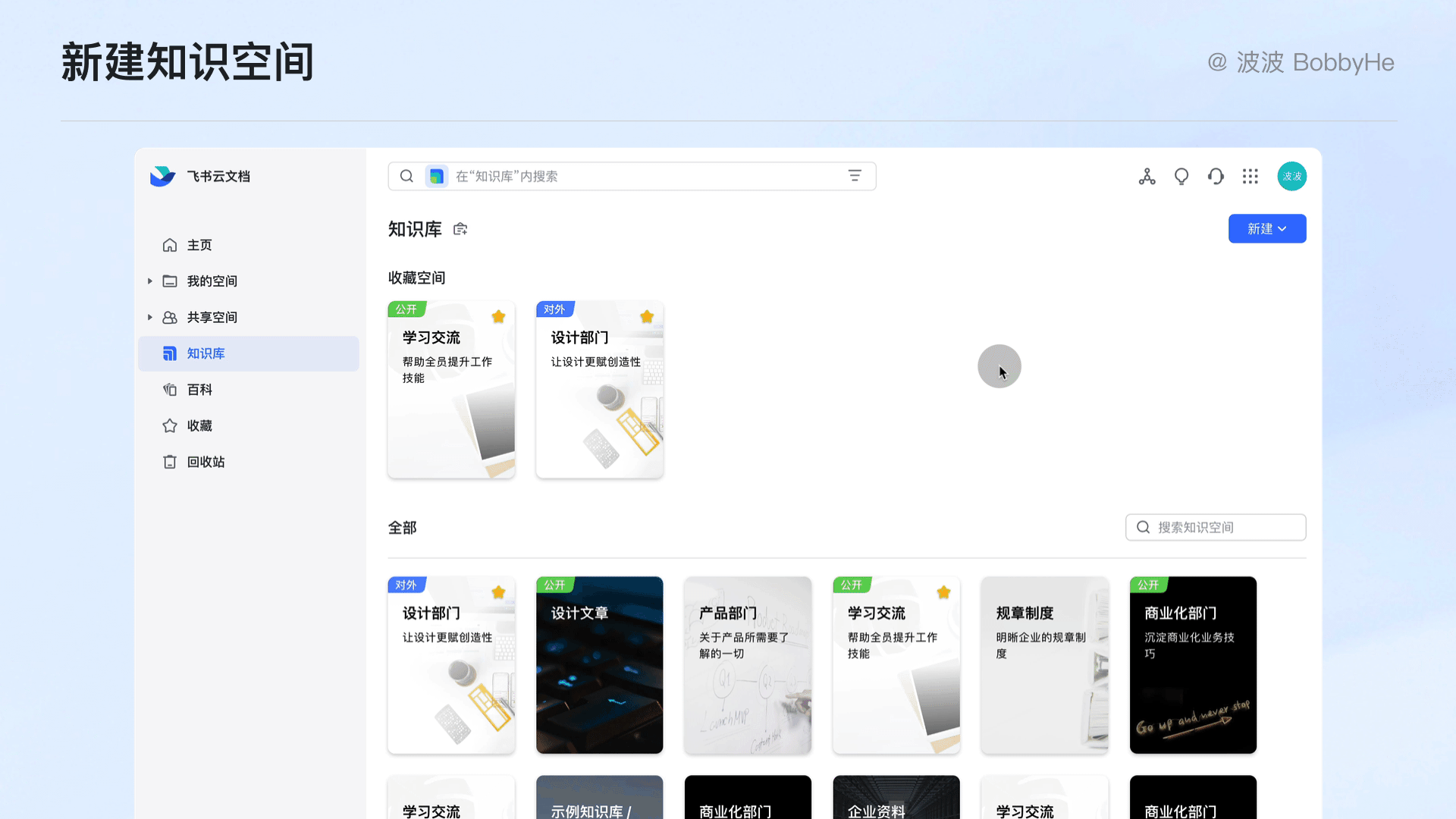Open the headset customer support icon
This screenshot has width=1456, height=819.
tap(1216, 177)
